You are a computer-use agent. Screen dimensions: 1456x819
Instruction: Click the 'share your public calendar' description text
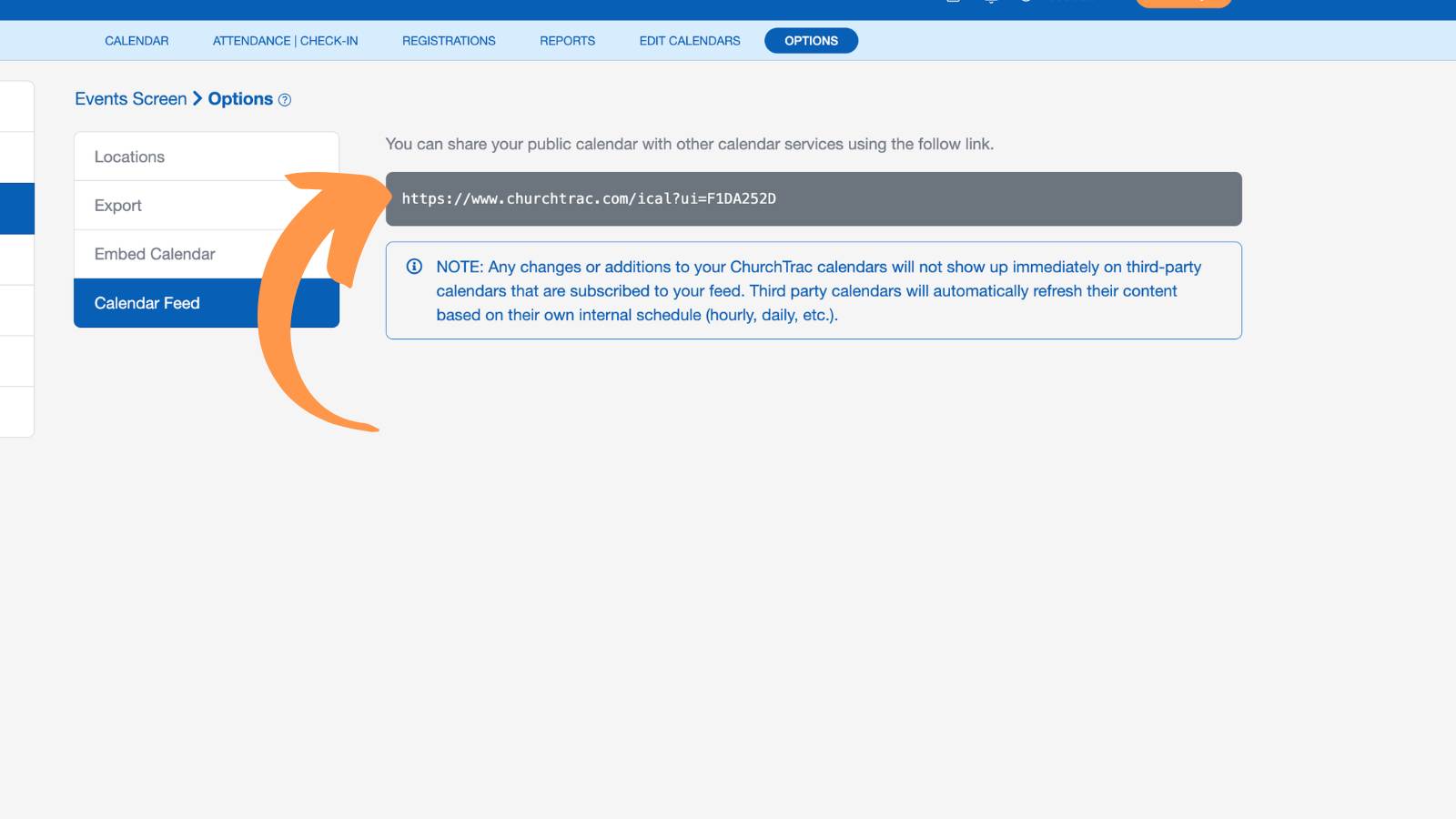690,144
